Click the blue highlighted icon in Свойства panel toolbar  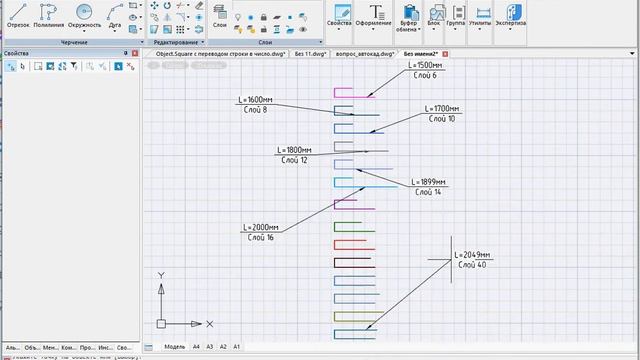[118, 66]
